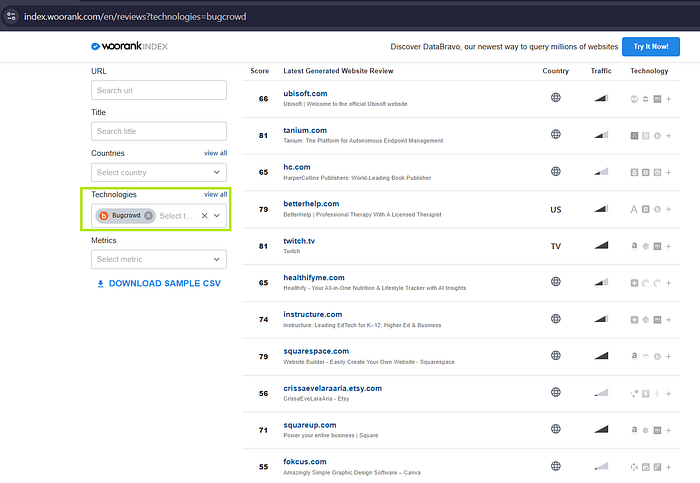Click the Try It Now! button
The width and height of the screenshot is (700, 483).
point(650,46)
